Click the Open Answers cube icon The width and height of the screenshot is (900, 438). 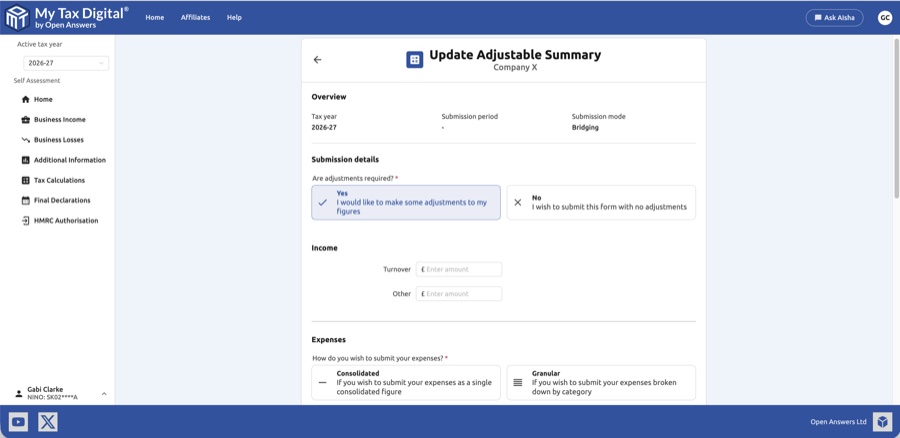(x=882, y=422)
